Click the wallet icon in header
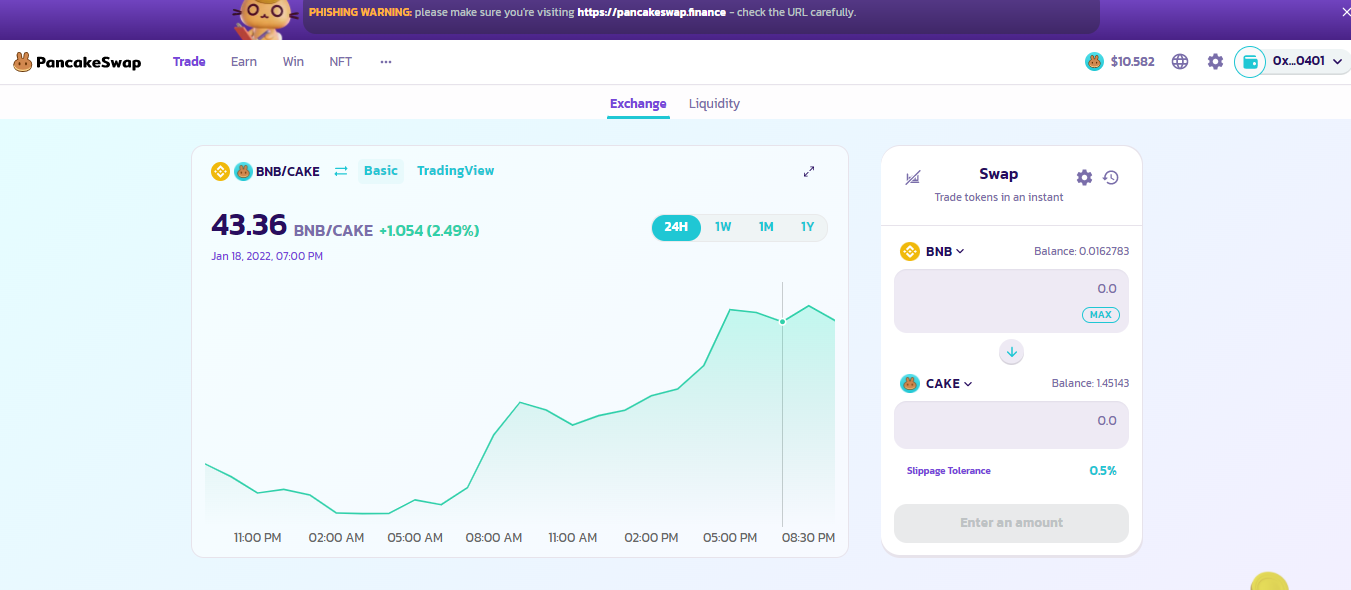1351x590 pixels. 1250,62
